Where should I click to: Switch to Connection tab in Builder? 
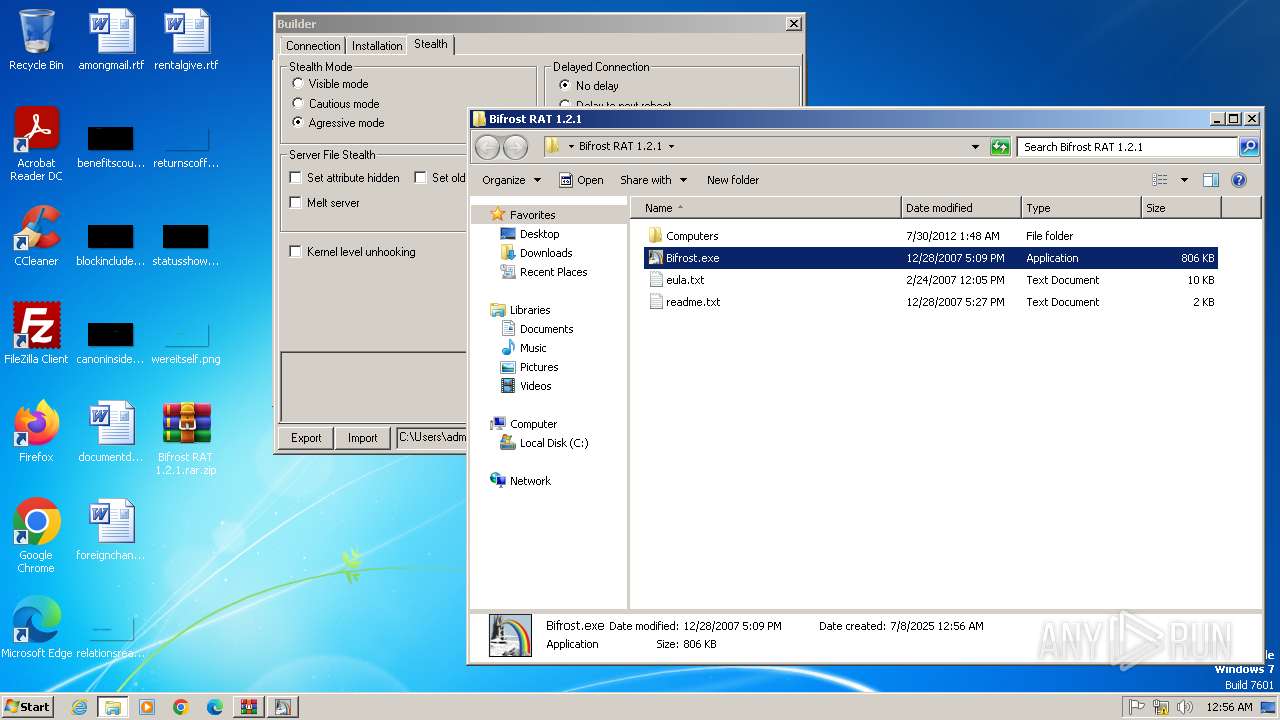pyautogui.click(x=312, y=46)
